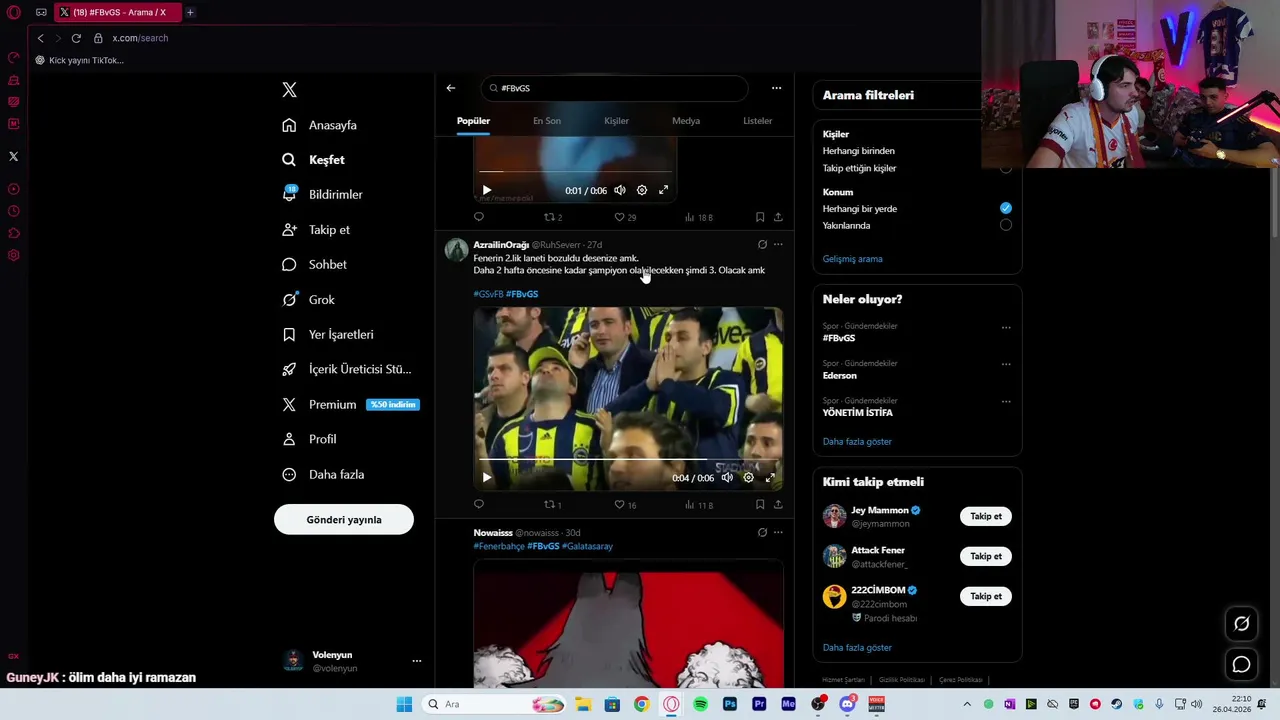Open Premium subscription page
The width and height of the screenshot is (1280, 720).
(350, 404)
